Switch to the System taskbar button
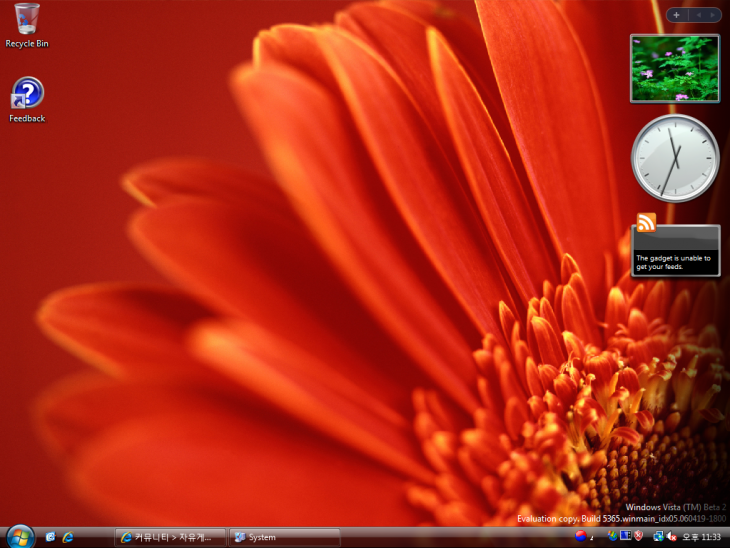 [x=284, y=537]
